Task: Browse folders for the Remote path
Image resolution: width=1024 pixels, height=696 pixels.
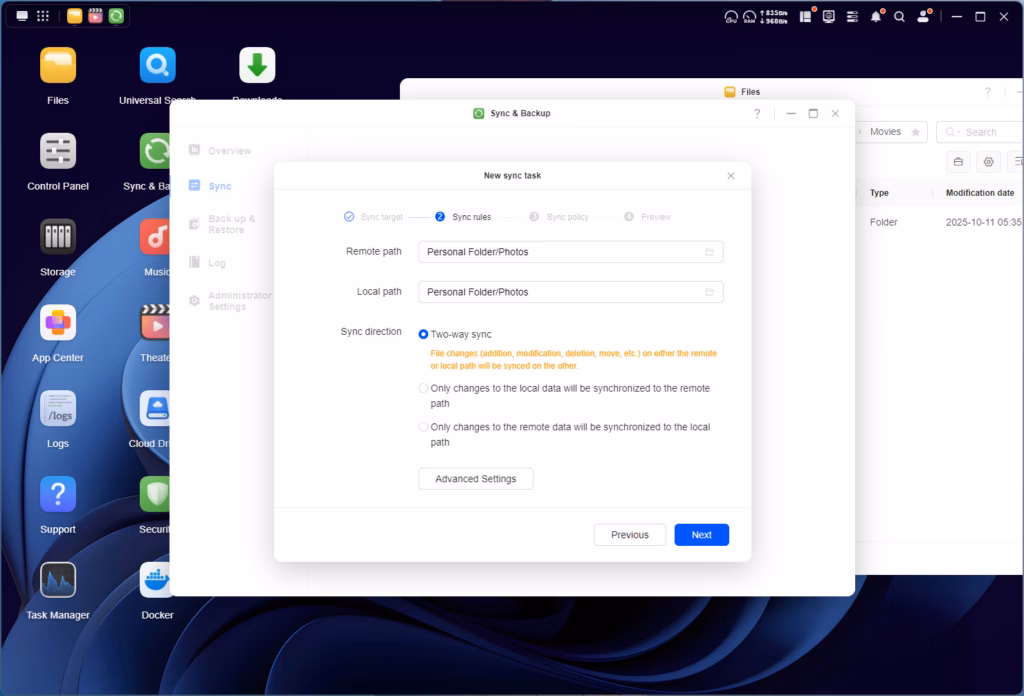Action: click(709, 252)
